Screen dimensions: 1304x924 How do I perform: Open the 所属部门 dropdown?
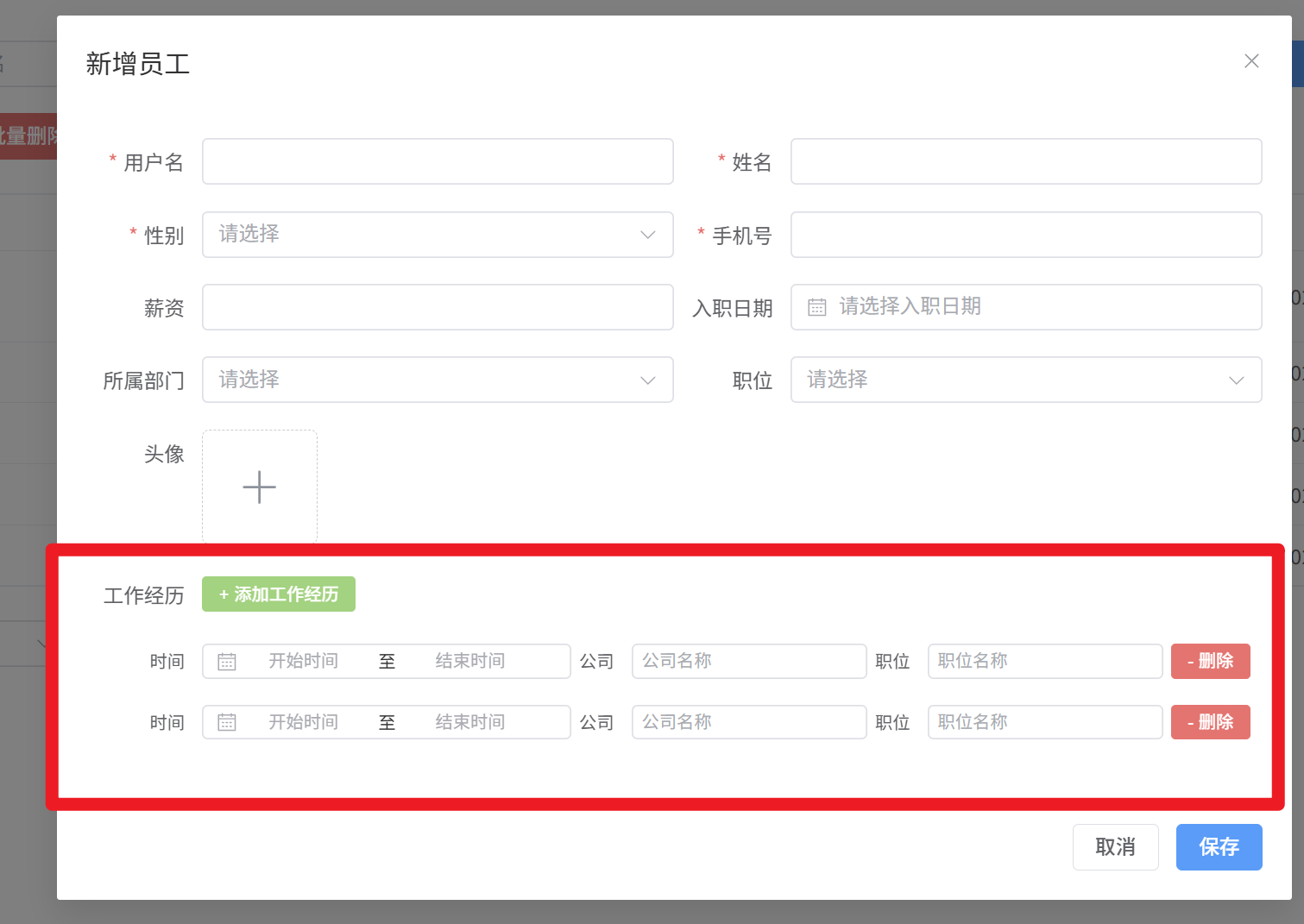437,380
